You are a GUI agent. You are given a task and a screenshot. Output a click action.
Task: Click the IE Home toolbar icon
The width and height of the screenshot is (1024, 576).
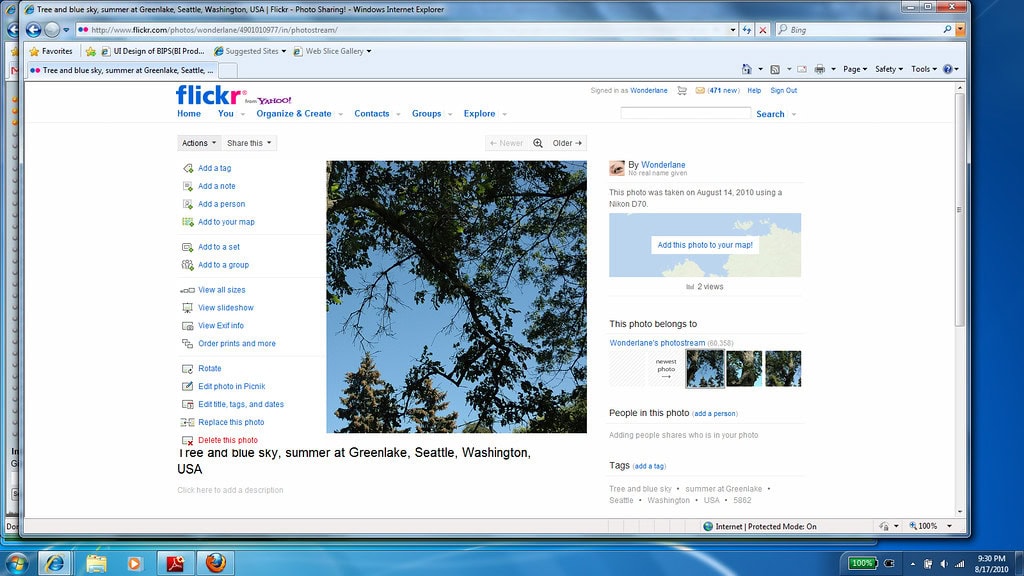[747, 69]
